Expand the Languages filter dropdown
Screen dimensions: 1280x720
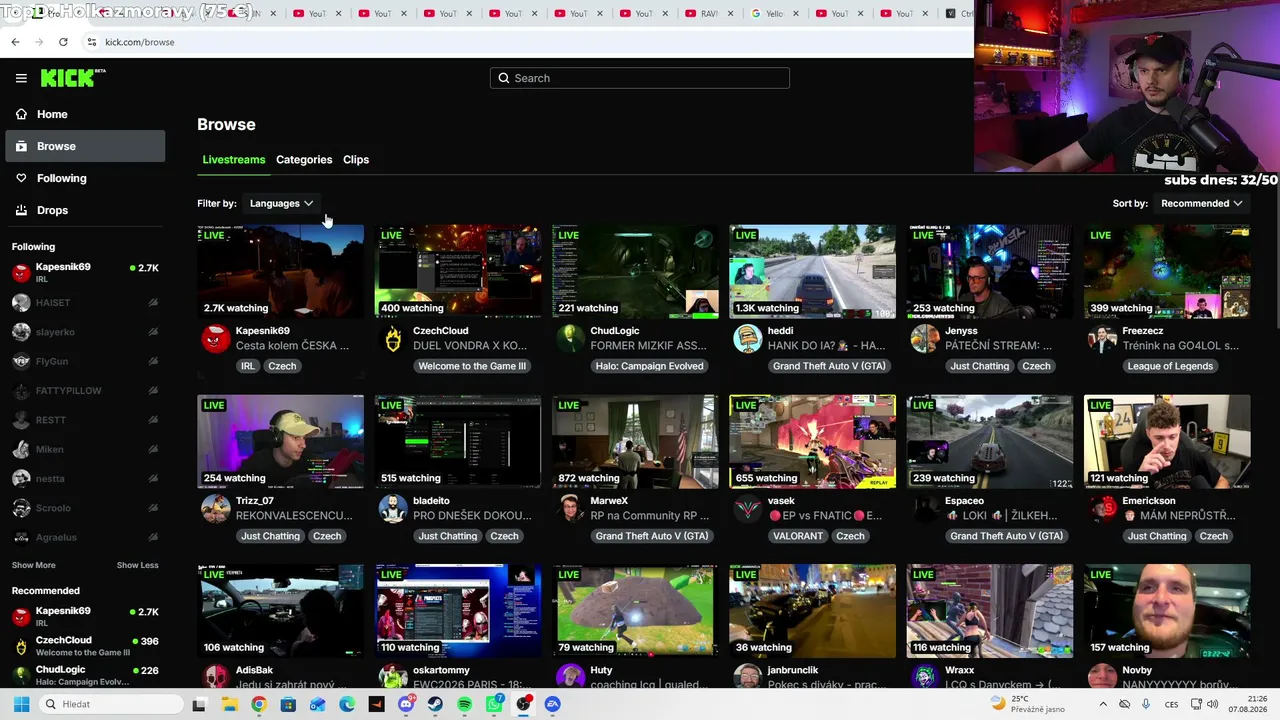tap(281, 203)
